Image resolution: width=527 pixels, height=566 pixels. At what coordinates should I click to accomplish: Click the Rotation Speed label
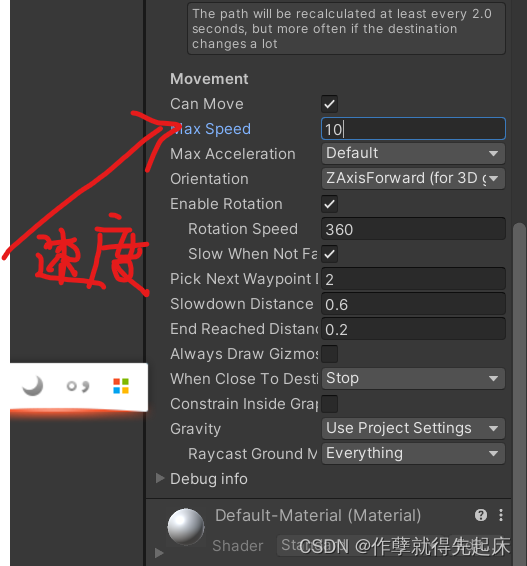click(243, 229)
